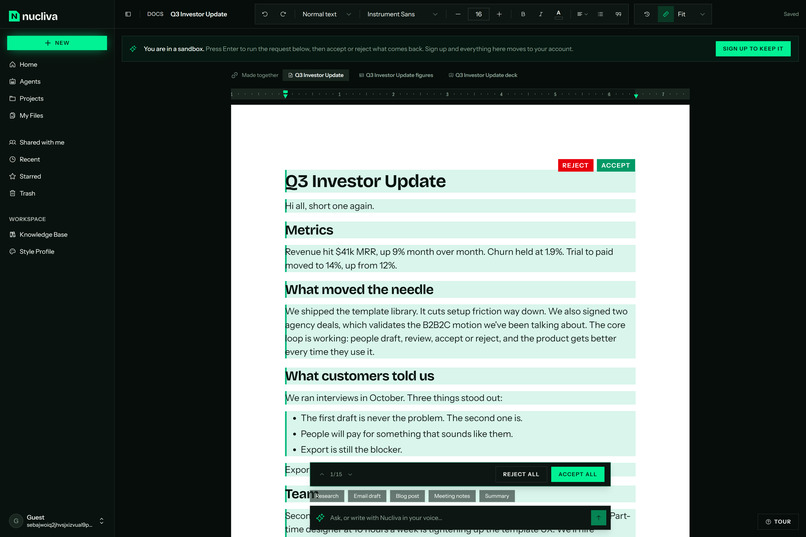Viewport: 806px width, 537px height.
Task: Go to previous suggestion with up chevron
Action: (322, 474)
